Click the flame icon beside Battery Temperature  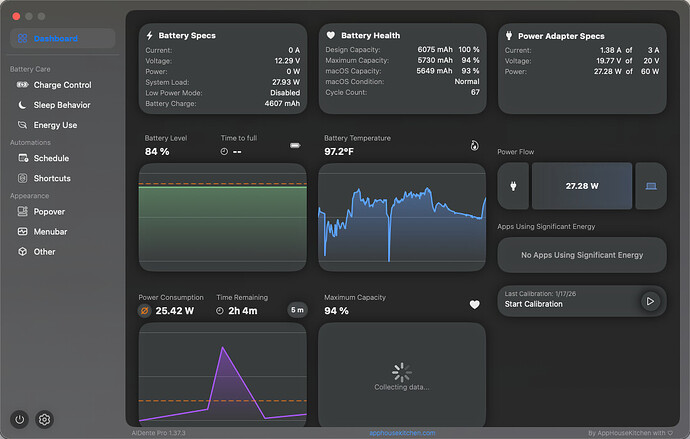tap(474, 146)
